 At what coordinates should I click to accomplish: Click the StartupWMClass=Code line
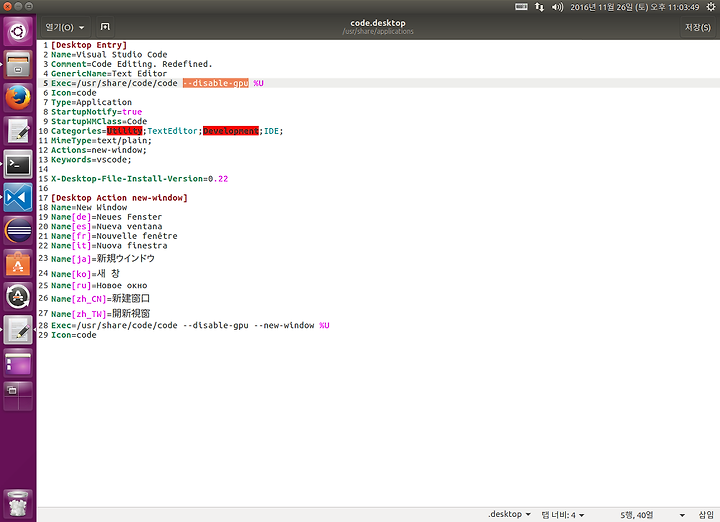[x=99, y=121]
